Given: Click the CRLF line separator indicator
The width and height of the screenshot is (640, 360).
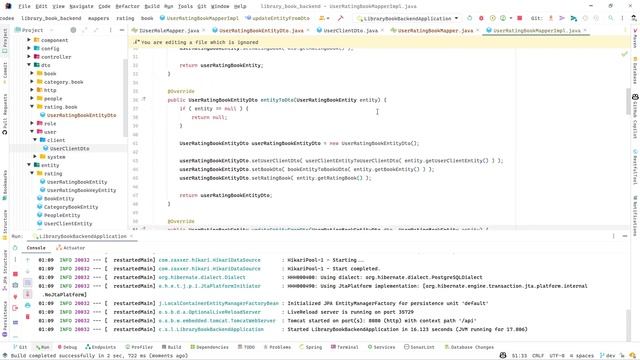Looking at the screenshot, I should point(538,356).
